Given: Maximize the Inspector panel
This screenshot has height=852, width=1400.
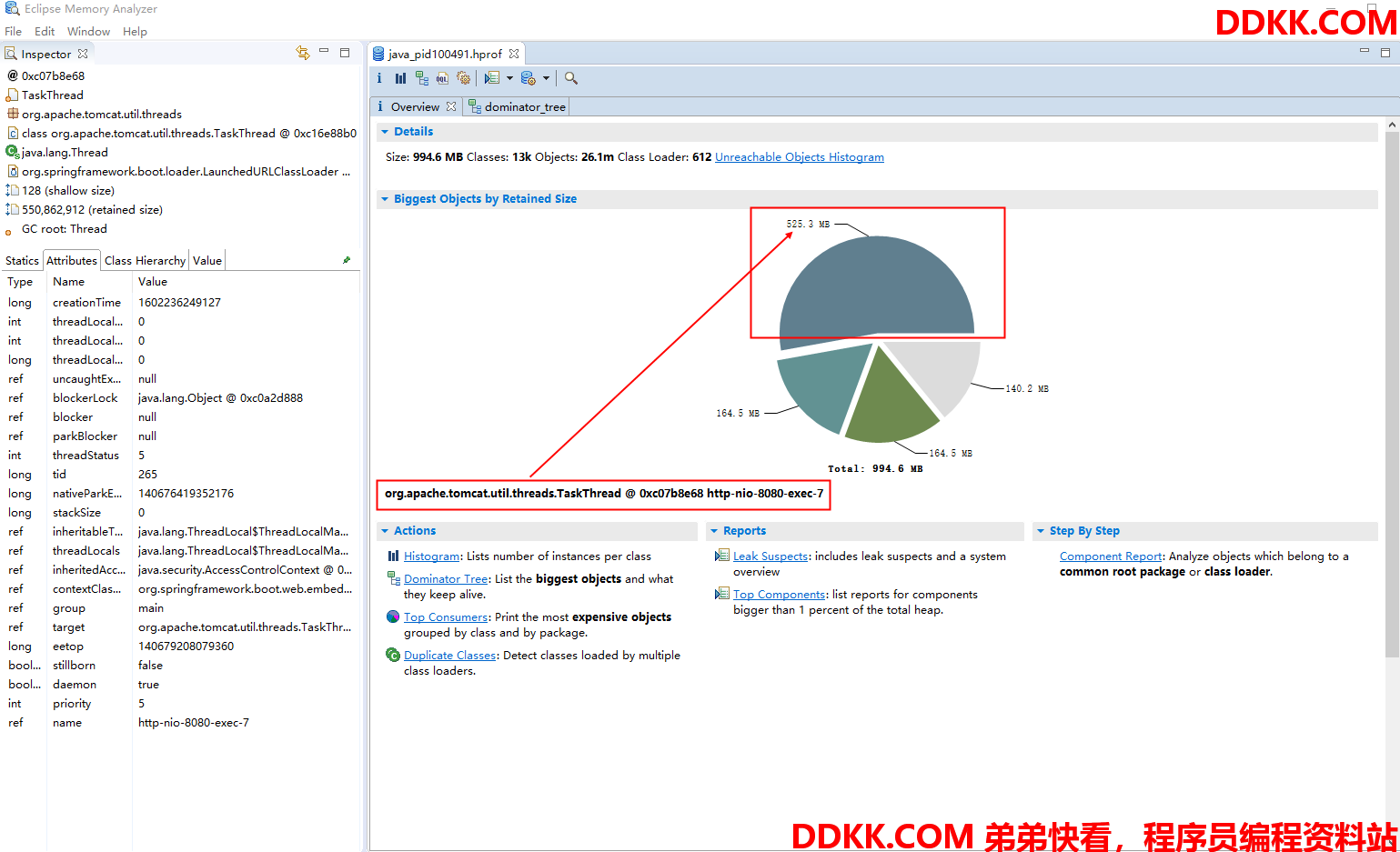Looking at the screenshot, I should tap(345, 53).
